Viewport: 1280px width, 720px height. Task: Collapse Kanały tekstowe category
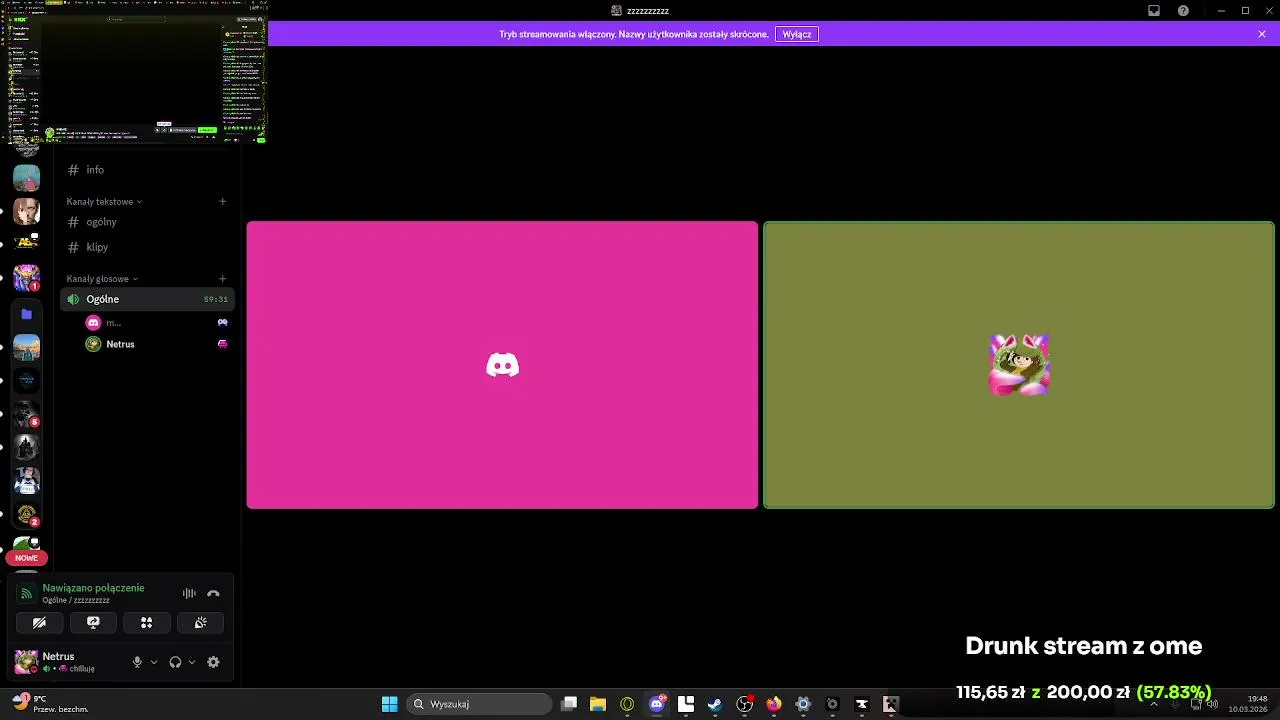click(x=104, y=202)
